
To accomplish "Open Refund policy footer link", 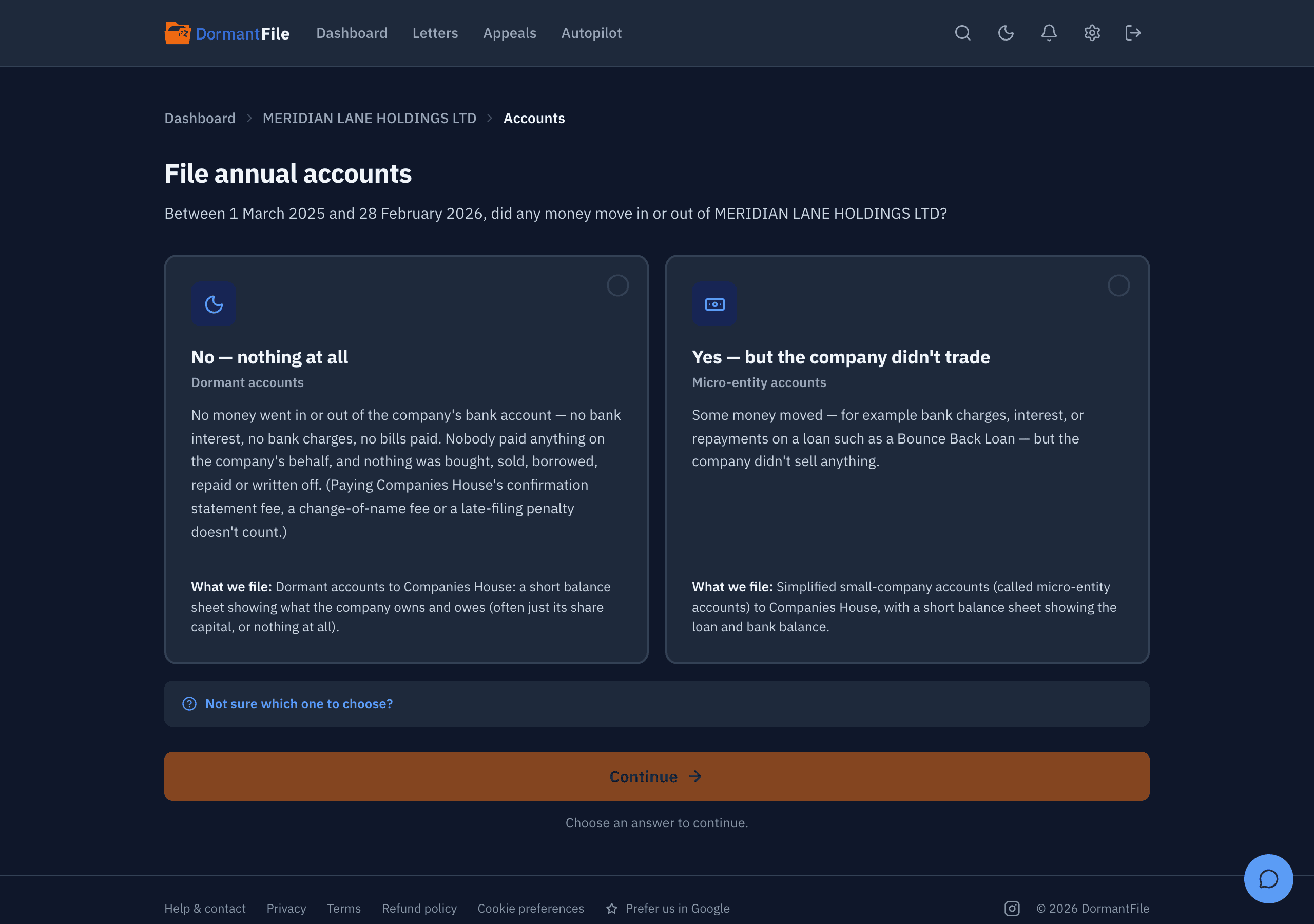I will coord(419,909).
